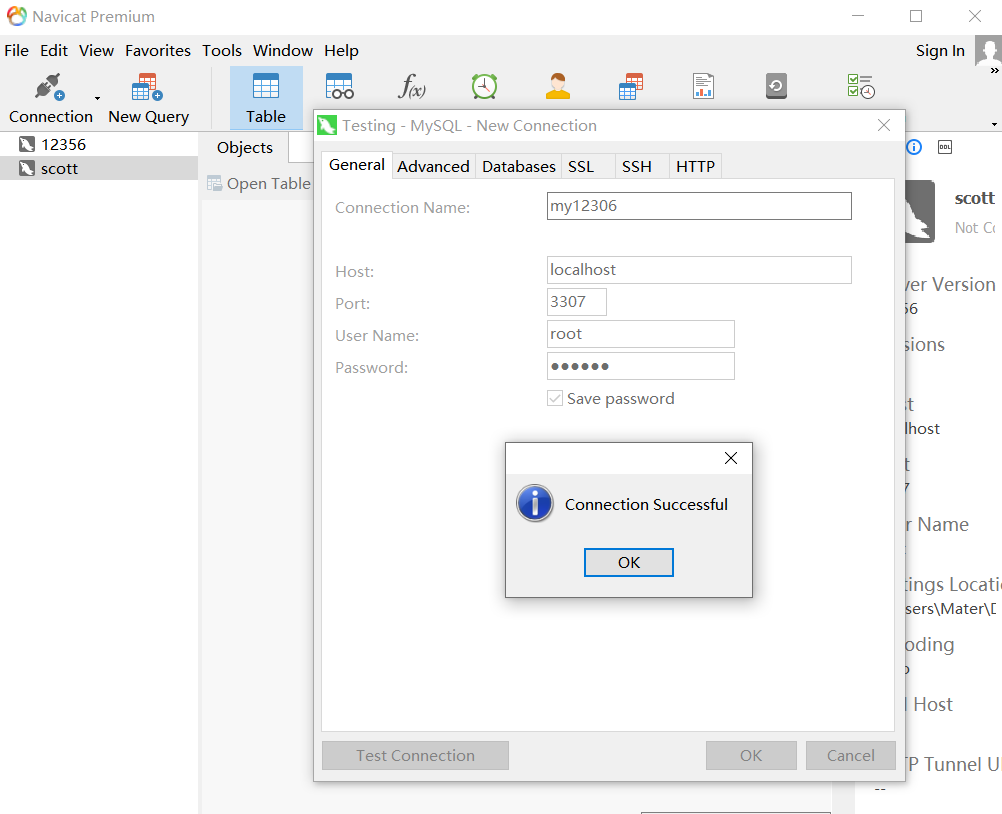Viewport: 1002px width, 814px height.
Task: Toggle the Save password checkbox
Action: coord(555,399)
